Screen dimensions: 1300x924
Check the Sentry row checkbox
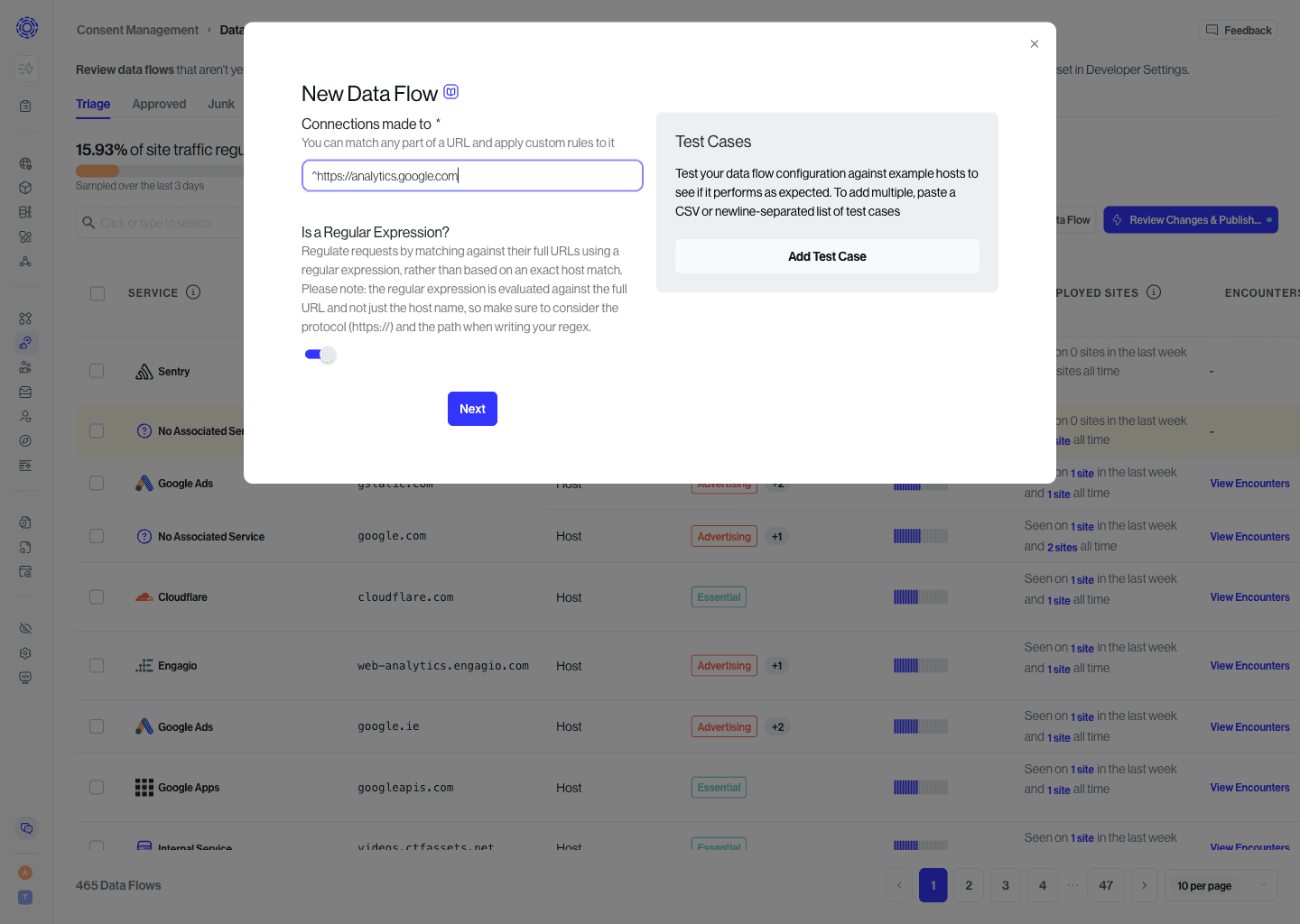click(x=97, y=371)
